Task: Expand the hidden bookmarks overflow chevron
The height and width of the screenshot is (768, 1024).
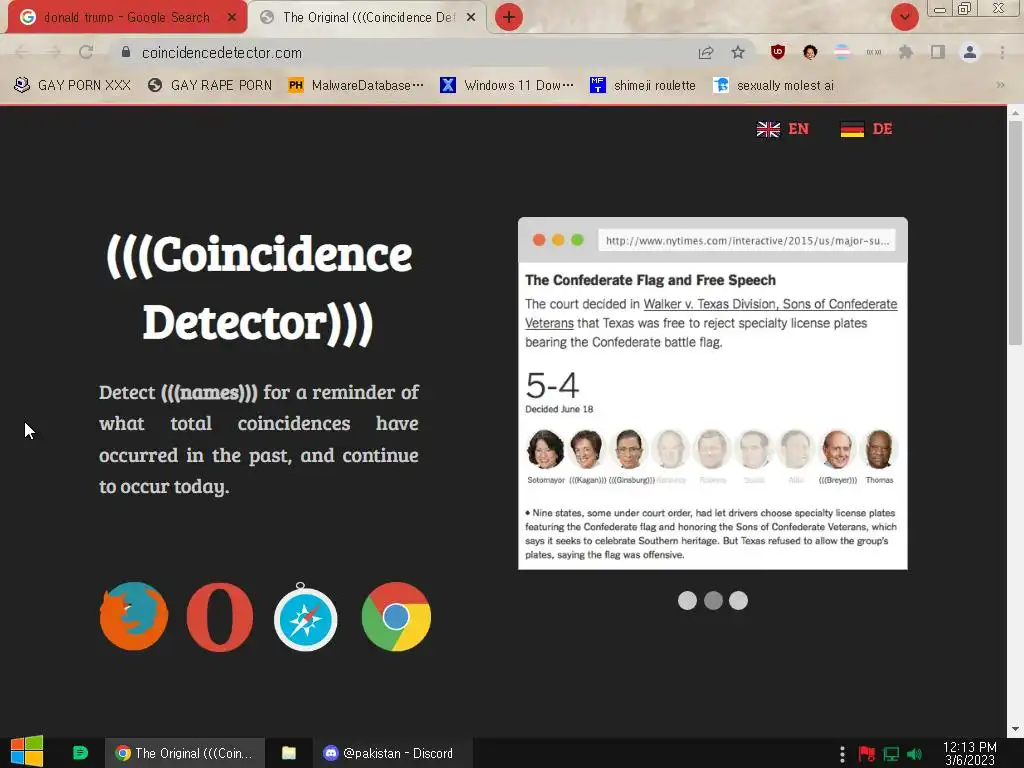Action: 1000,85
